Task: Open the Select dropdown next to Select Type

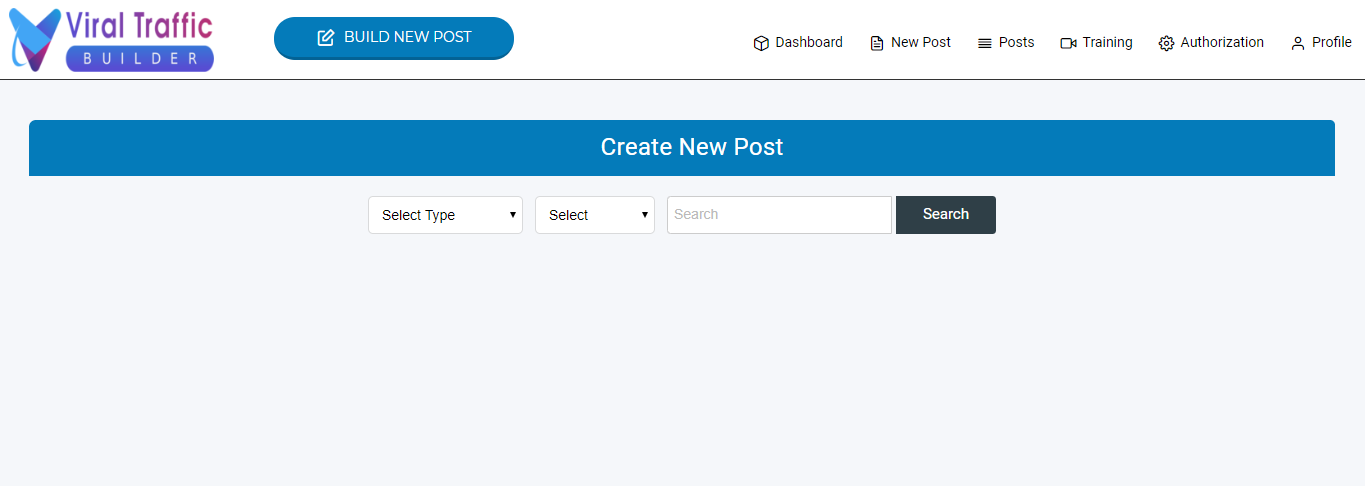Action: 595,215
